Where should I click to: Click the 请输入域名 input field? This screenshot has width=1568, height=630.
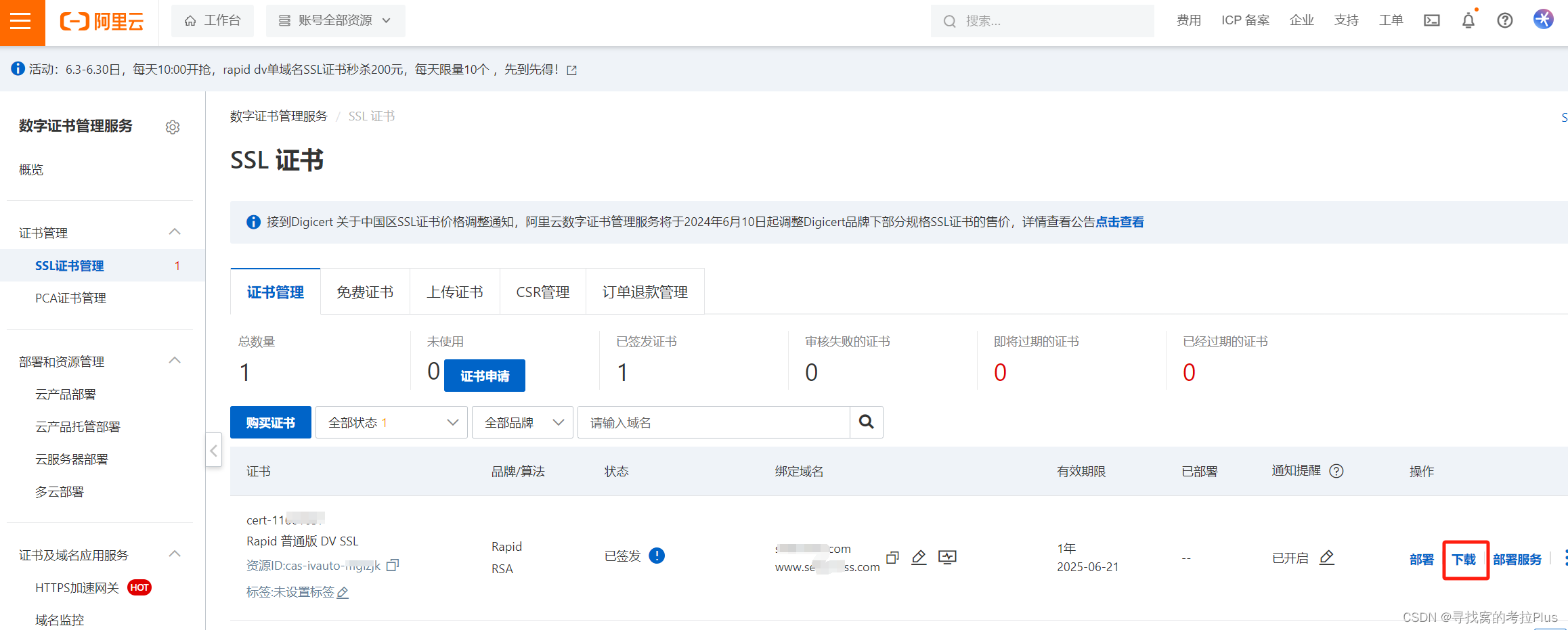coord(714,422)
